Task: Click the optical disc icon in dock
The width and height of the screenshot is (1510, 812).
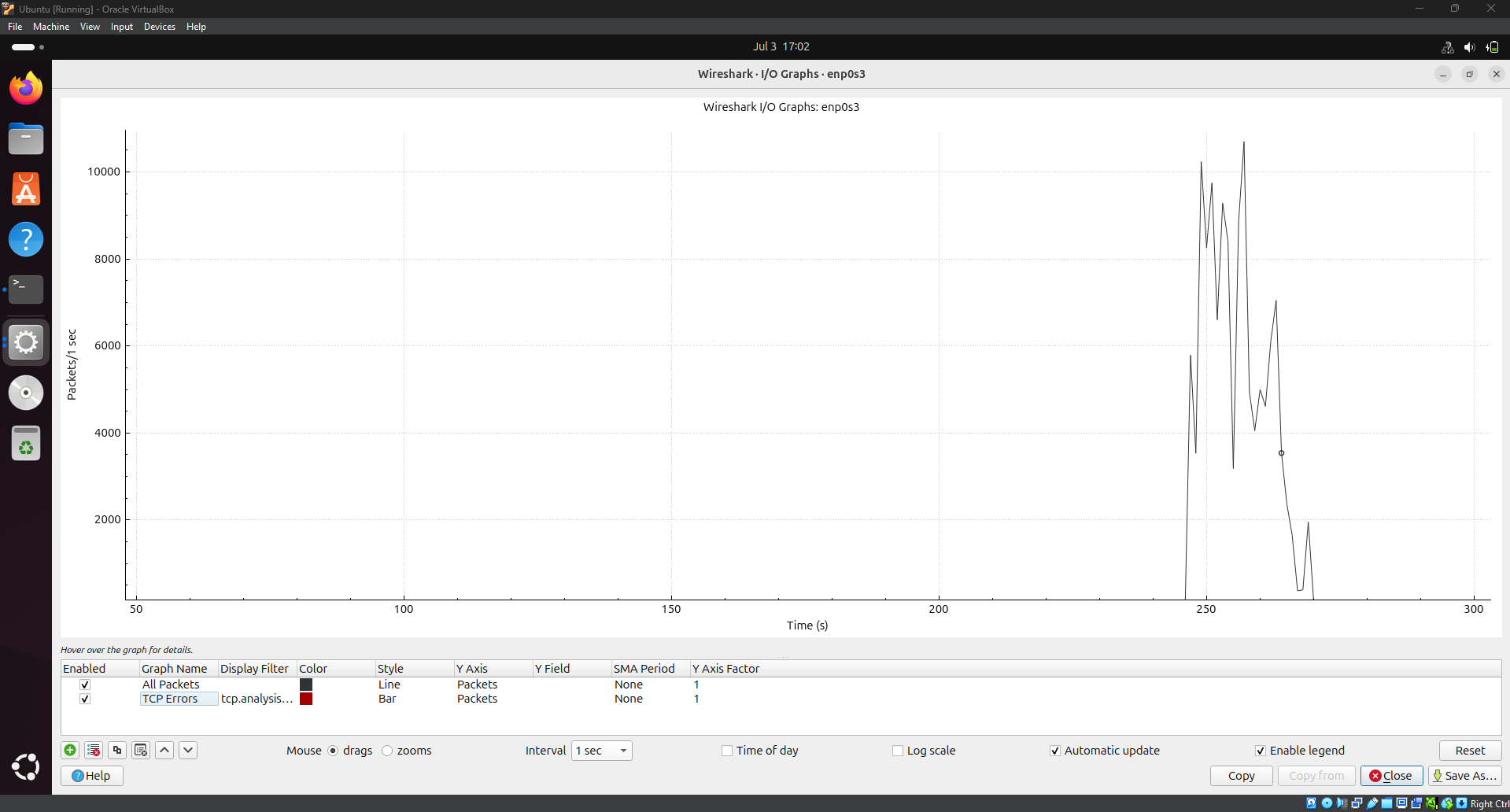Action: [x=26, y=393]
